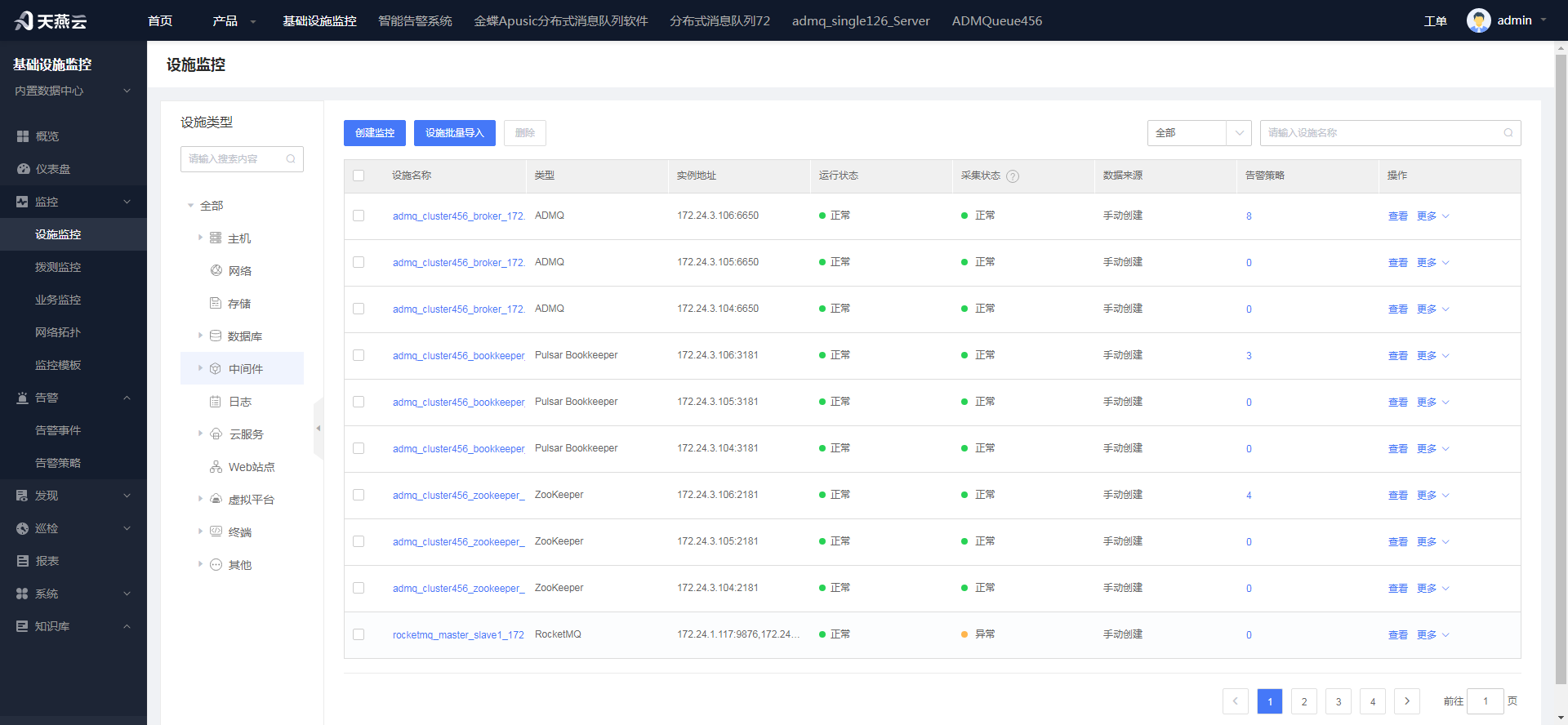Click the 告警 alarm icon in sidebar

coord(22,398)
